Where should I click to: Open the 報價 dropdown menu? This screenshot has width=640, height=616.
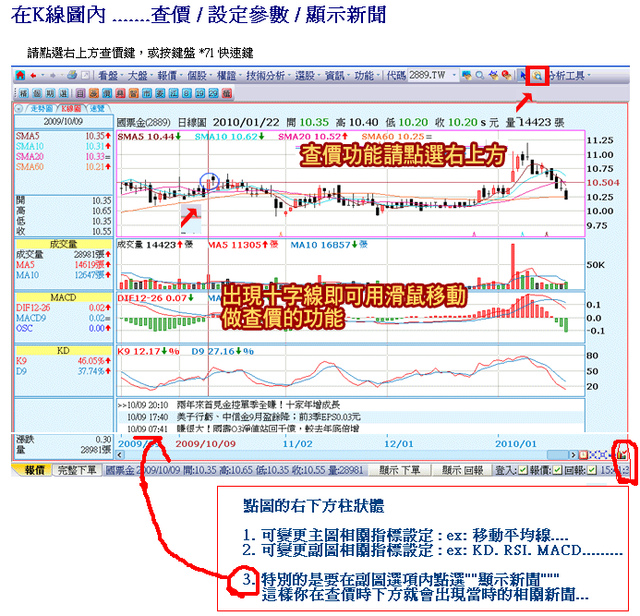[x=170, y=76]
